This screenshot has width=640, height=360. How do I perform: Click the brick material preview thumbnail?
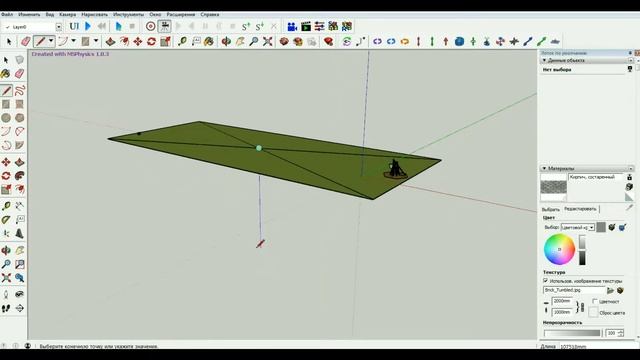pos(553,187)
